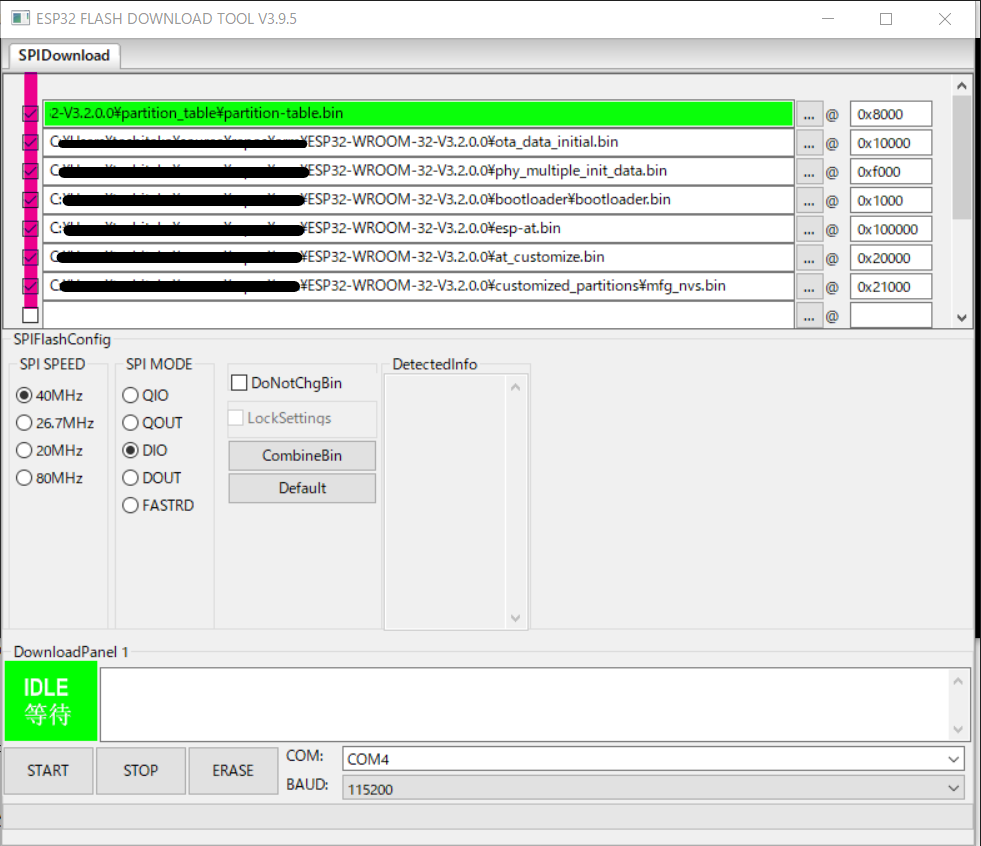The image size is (981, 846).
Task: Minimize the Flash Download Tool window
Action: pyautogui.click(x=828, y=19)
